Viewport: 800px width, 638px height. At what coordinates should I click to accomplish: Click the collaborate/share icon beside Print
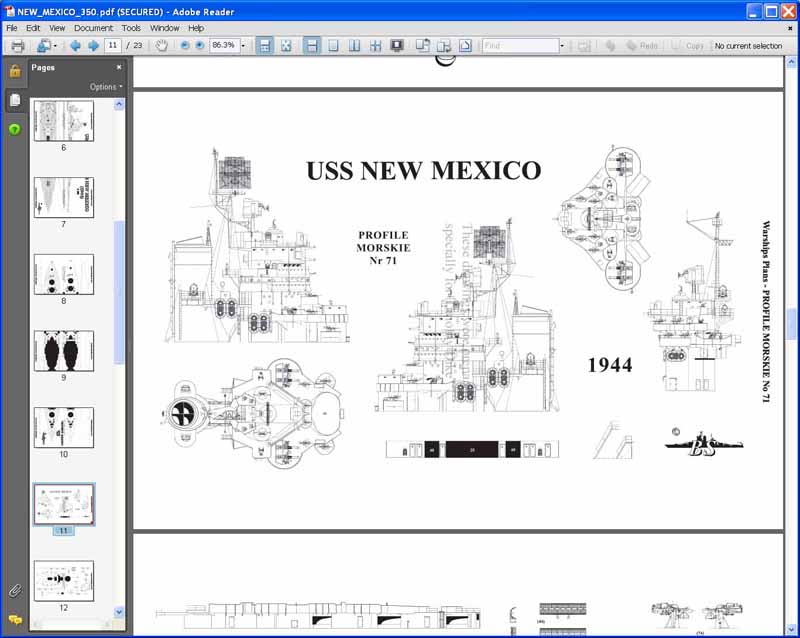pyautogui.click(x=43, y=46)
